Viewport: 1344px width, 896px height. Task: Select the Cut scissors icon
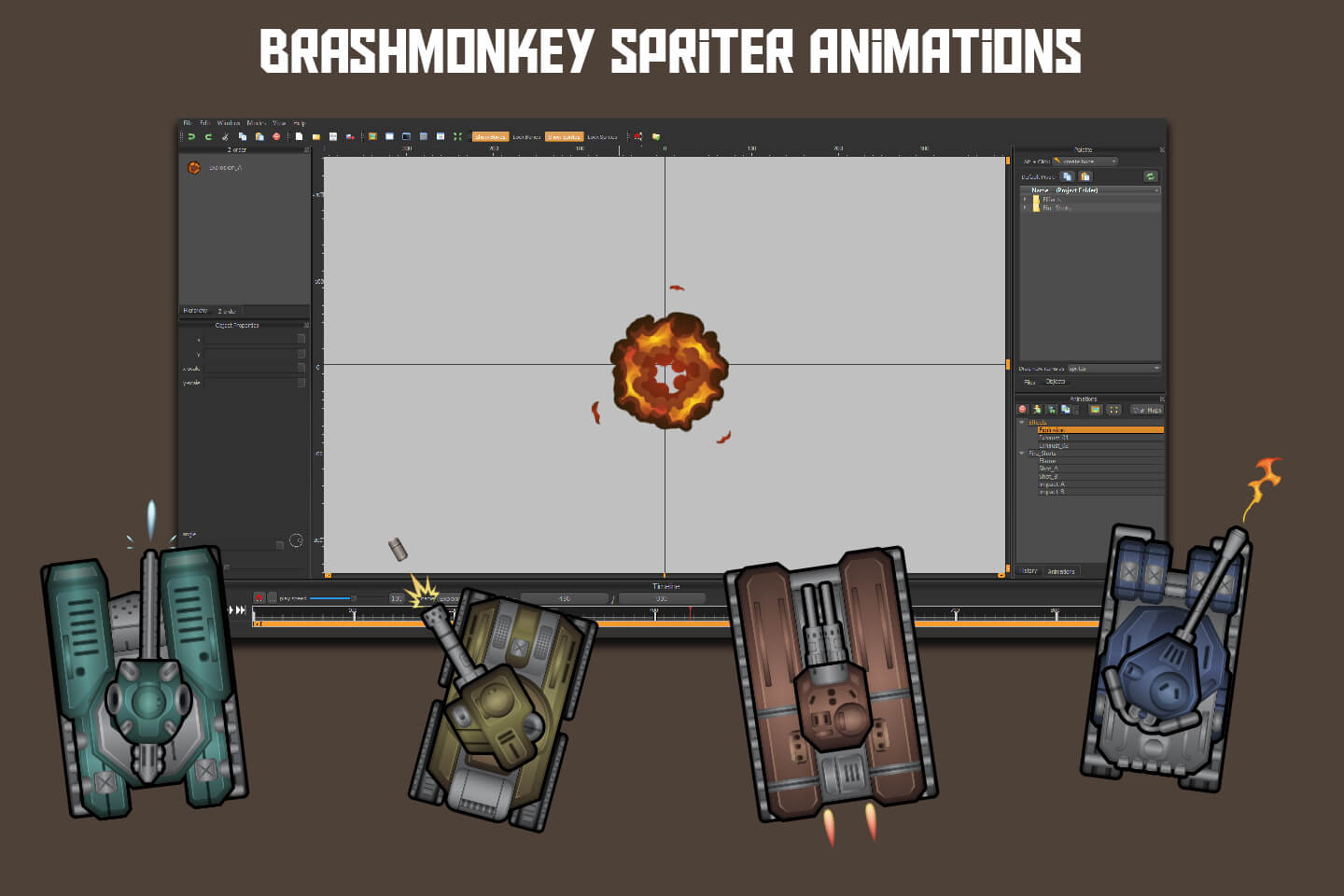pyautogui.click(x=225, y=137)
